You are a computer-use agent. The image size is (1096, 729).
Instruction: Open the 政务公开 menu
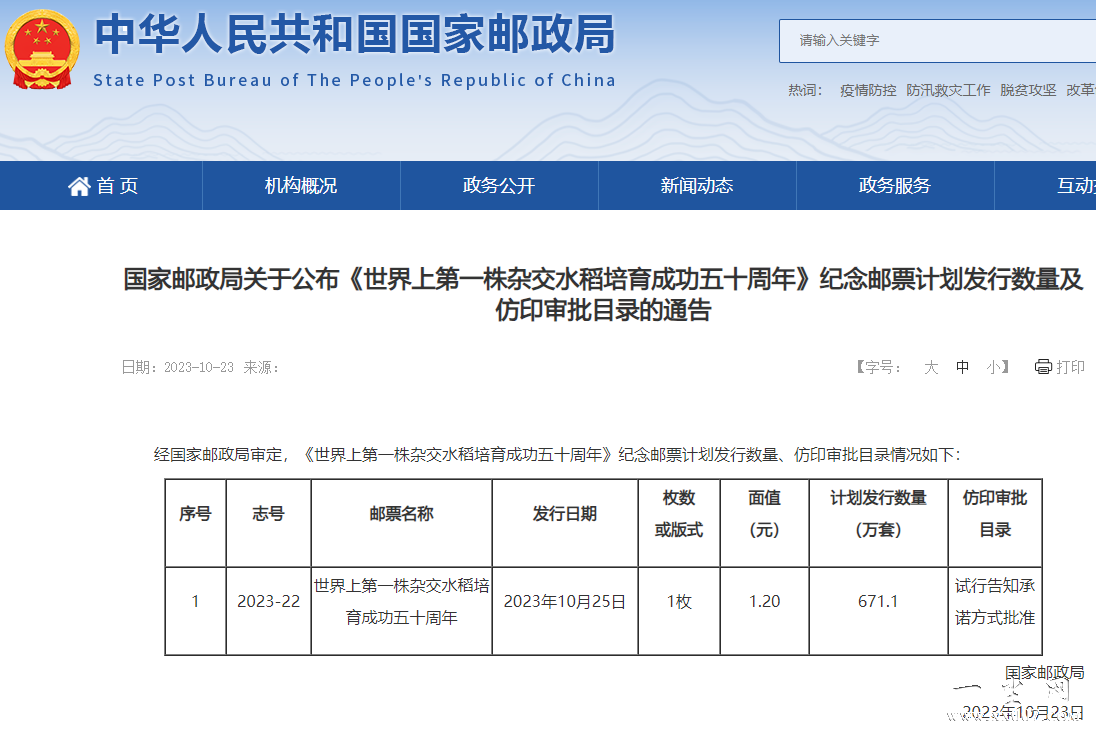498,186
